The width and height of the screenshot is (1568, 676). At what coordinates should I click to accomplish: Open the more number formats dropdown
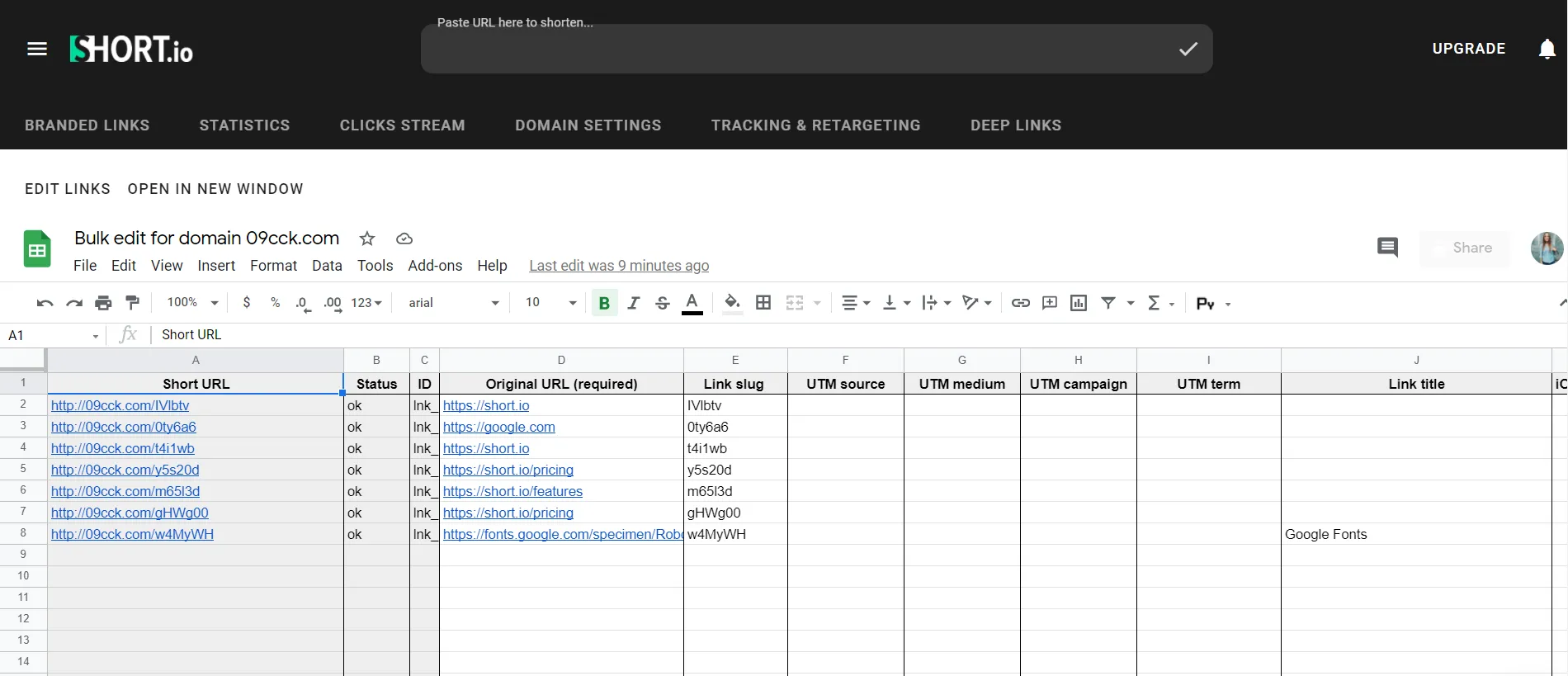pos(366,303)
